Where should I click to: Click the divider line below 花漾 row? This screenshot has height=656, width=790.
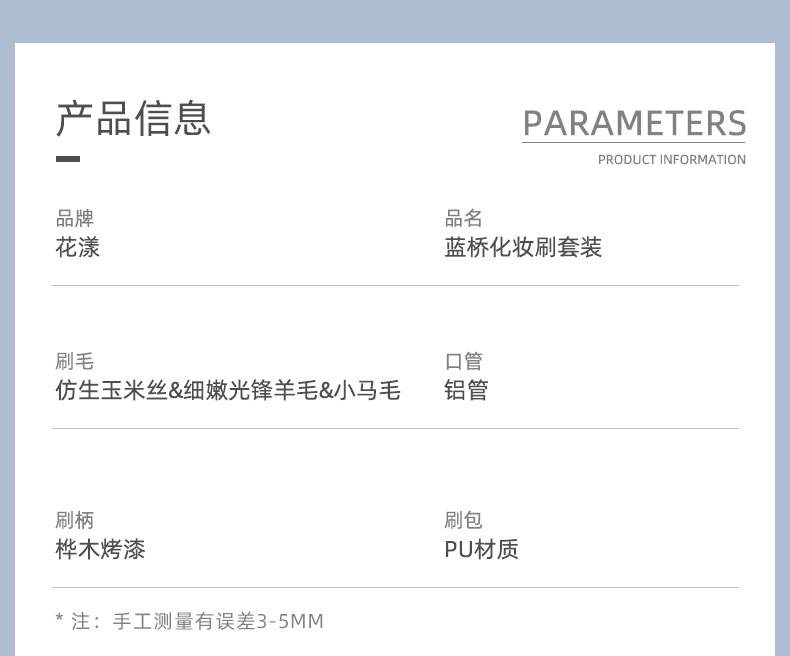[x=396, y=285]
